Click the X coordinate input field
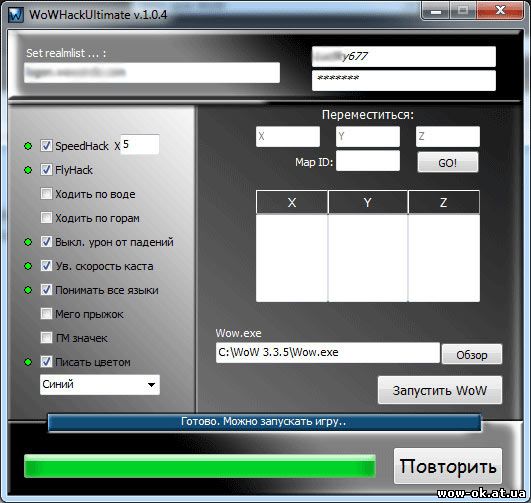Screen dimensions: 531x503 [288, 137]
